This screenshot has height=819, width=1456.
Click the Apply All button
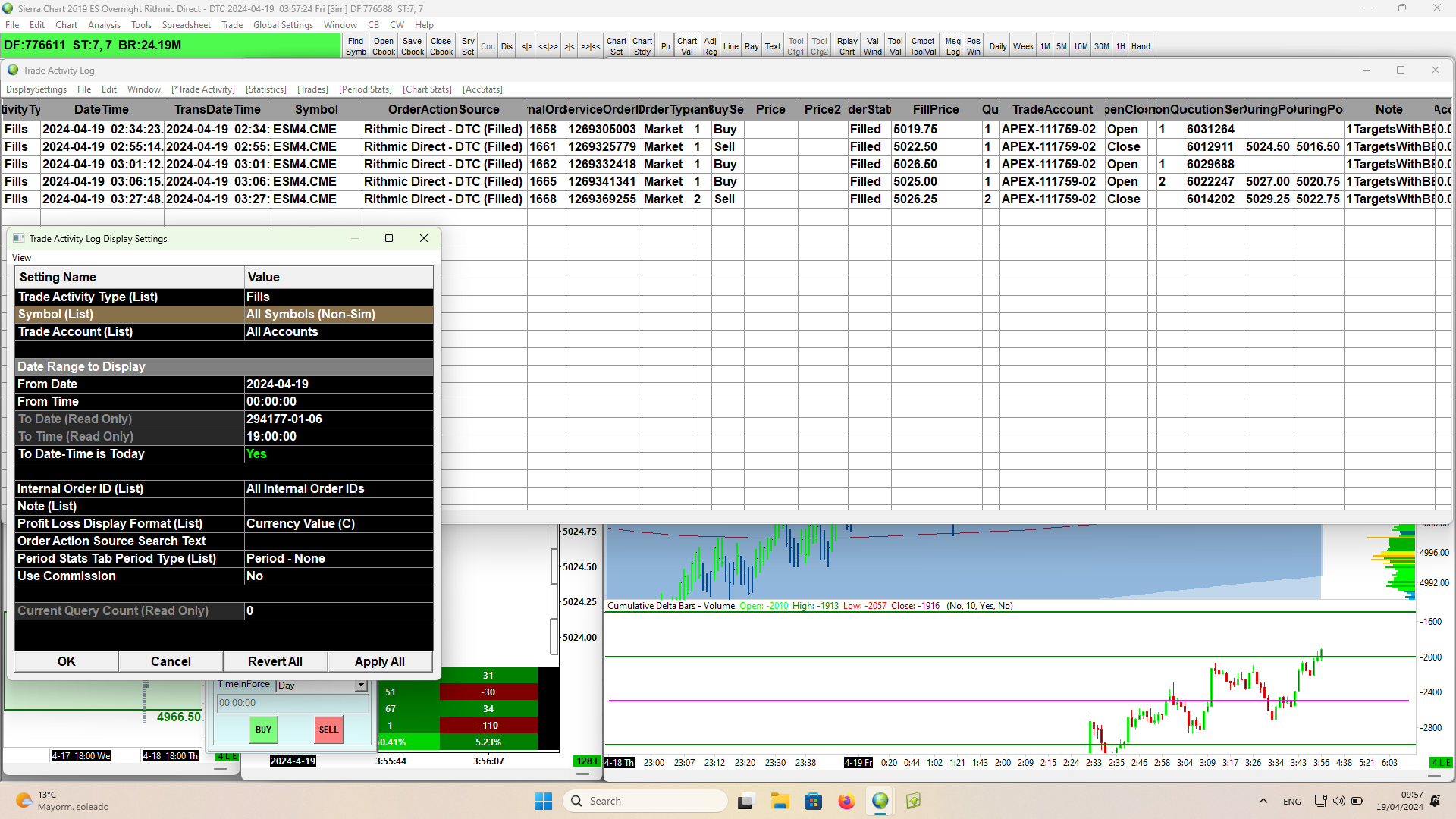tap(379, 661)
